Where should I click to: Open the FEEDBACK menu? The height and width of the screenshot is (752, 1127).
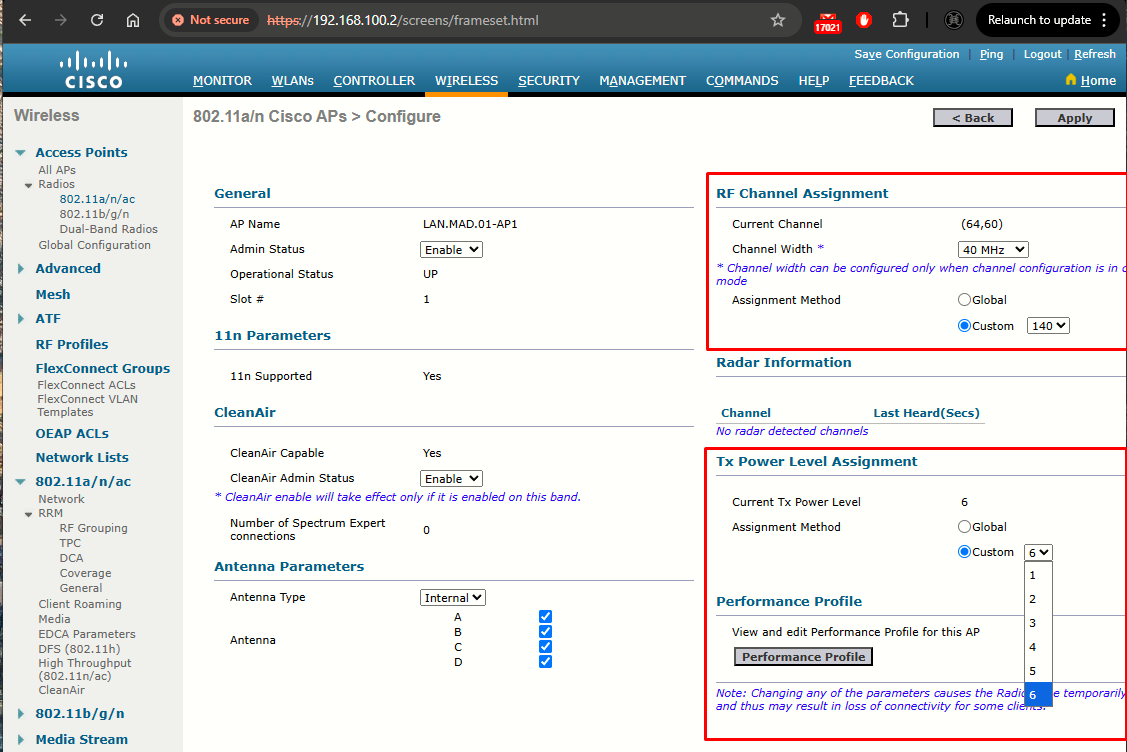tap(881, 81)
